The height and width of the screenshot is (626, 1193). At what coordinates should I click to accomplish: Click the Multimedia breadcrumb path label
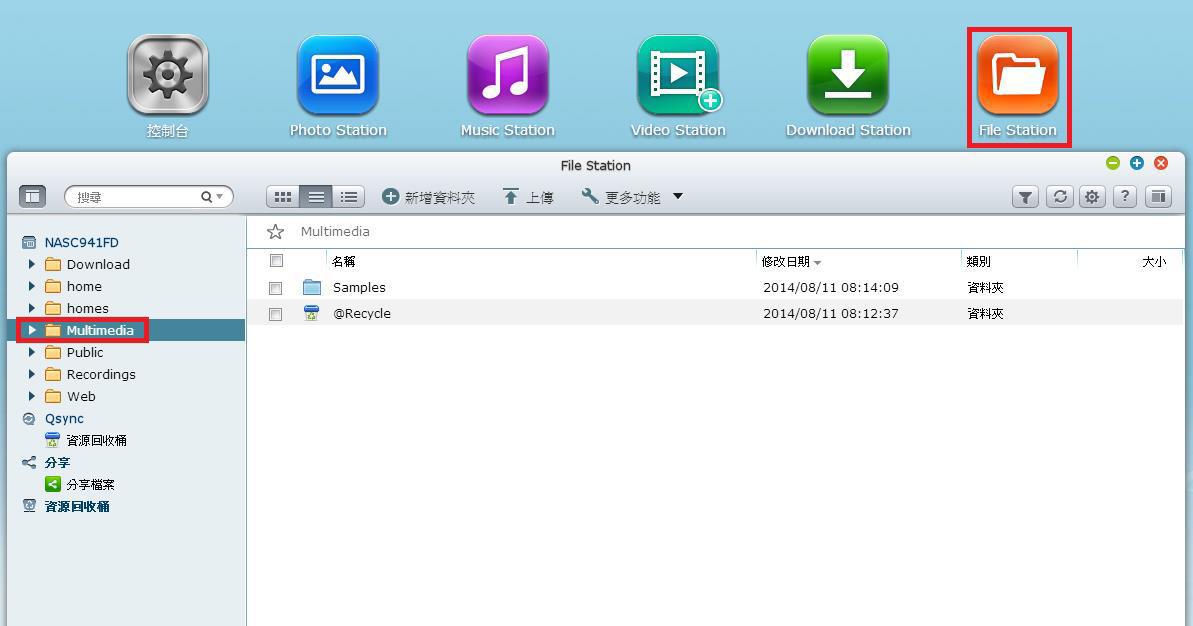click(x=335, y=232)
